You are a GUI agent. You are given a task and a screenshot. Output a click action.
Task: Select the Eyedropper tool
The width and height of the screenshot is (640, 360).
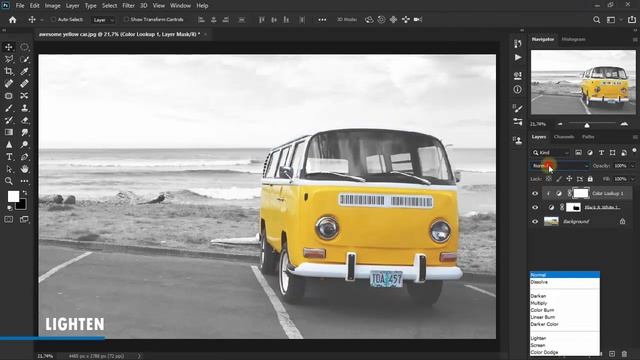24,71
